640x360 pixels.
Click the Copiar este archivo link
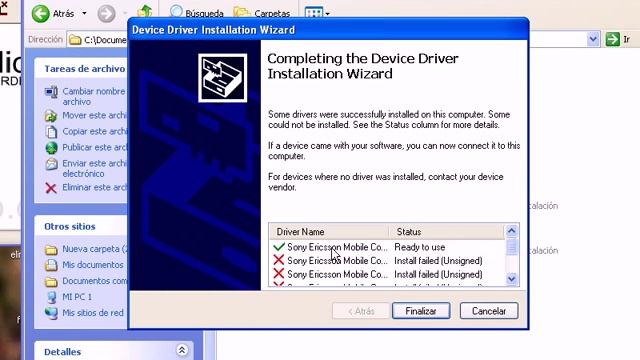pyautogui.click(x=94, y=131)
